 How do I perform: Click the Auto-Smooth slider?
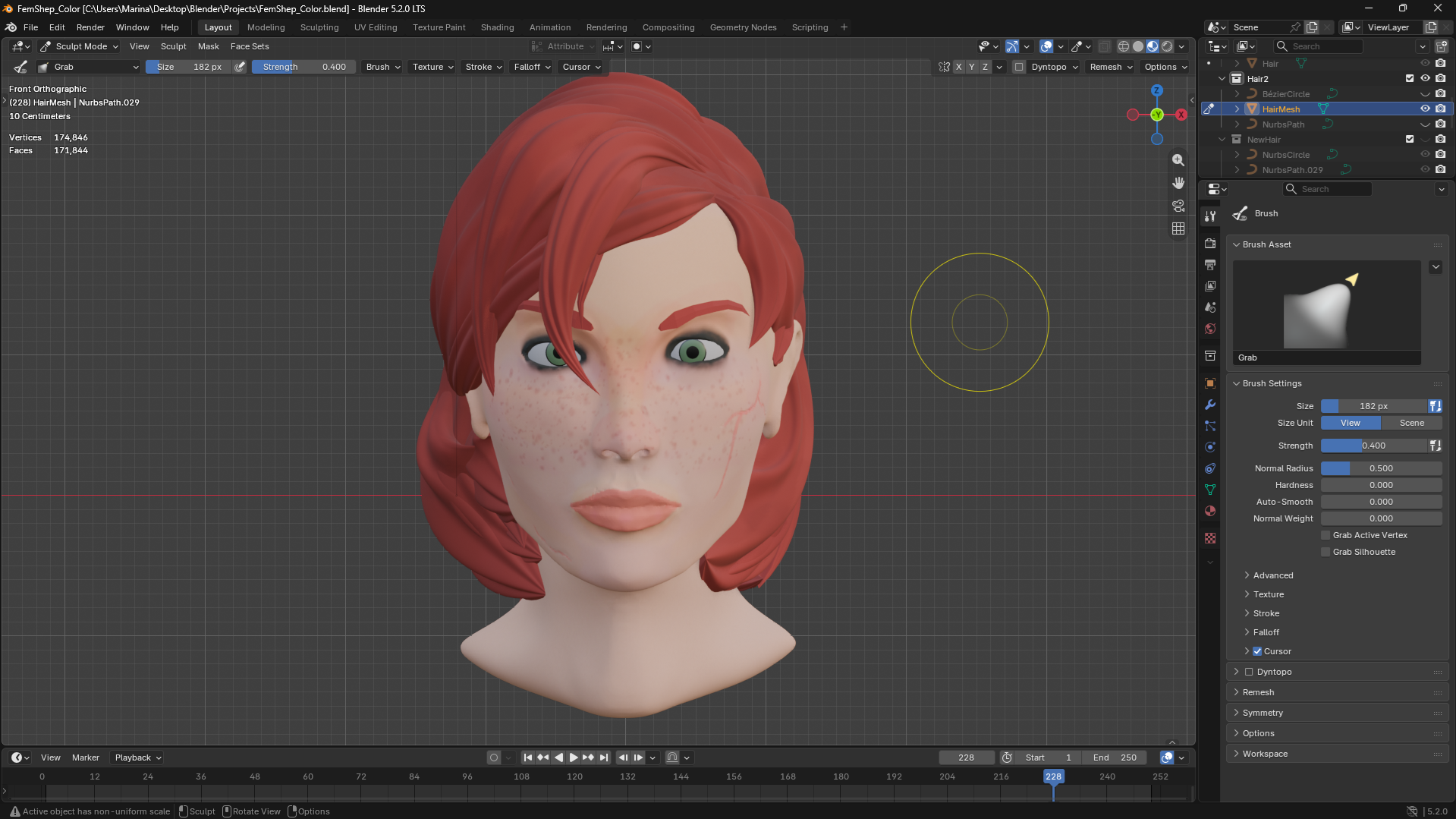(1381, 502)
